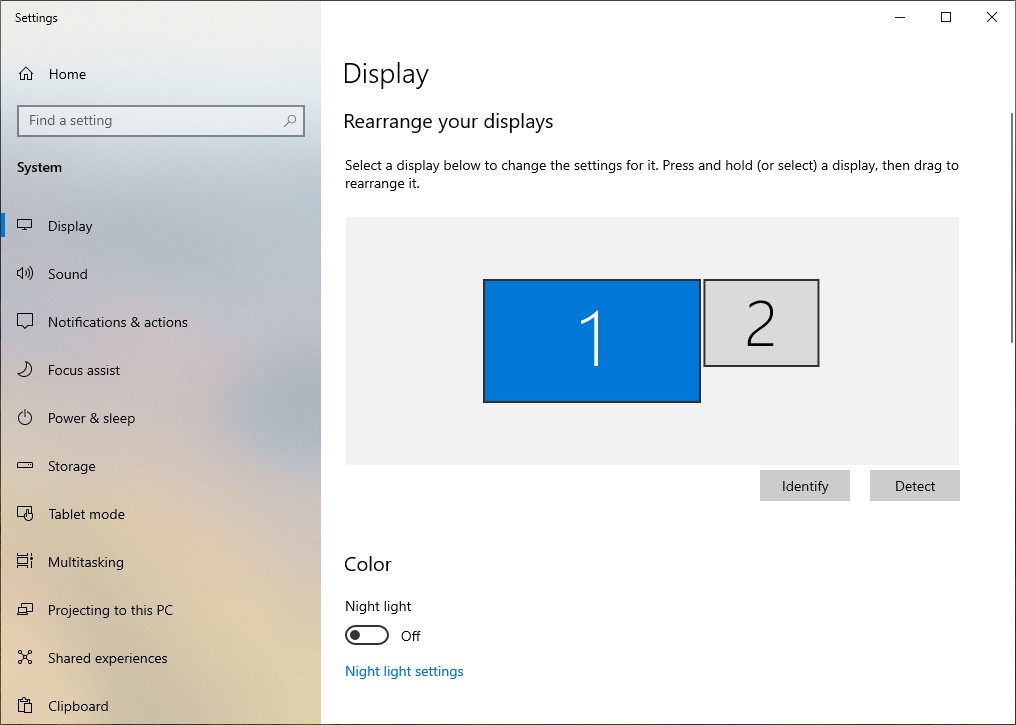
Task: Click the Rearrange your displays heading
Action: [x=448, y=122]
